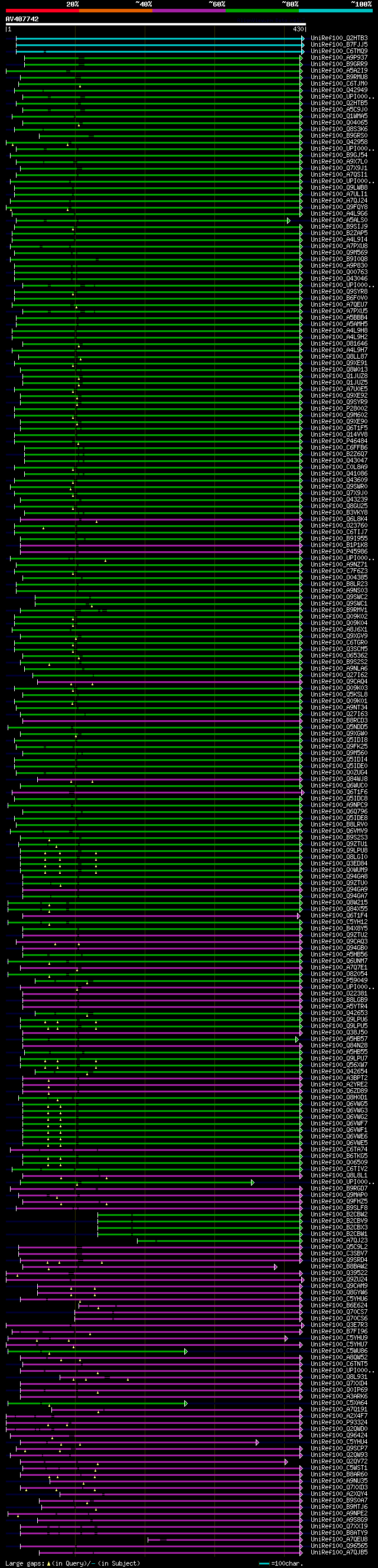Open hit UniRef100_Q2HTB3
This screenshot has width=378, height=1568.
point(339,38)
